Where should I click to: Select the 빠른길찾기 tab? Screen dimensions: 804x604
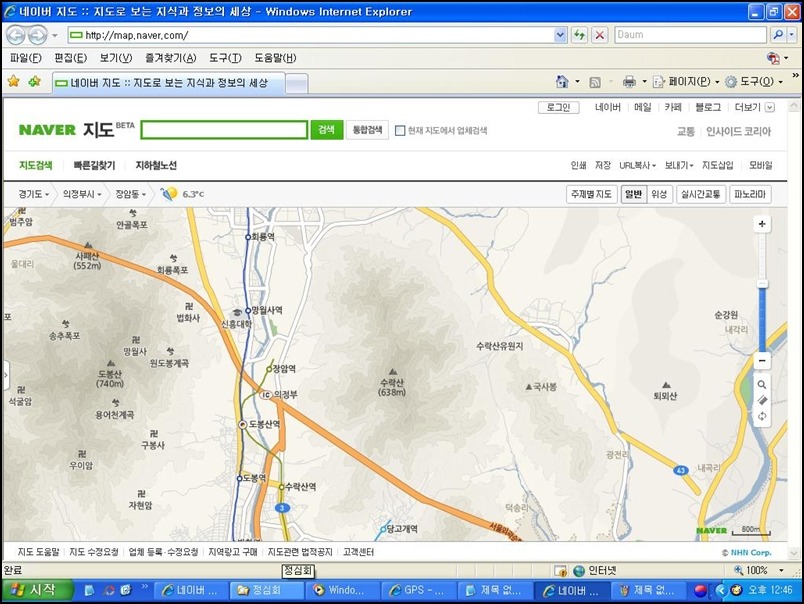94,165
